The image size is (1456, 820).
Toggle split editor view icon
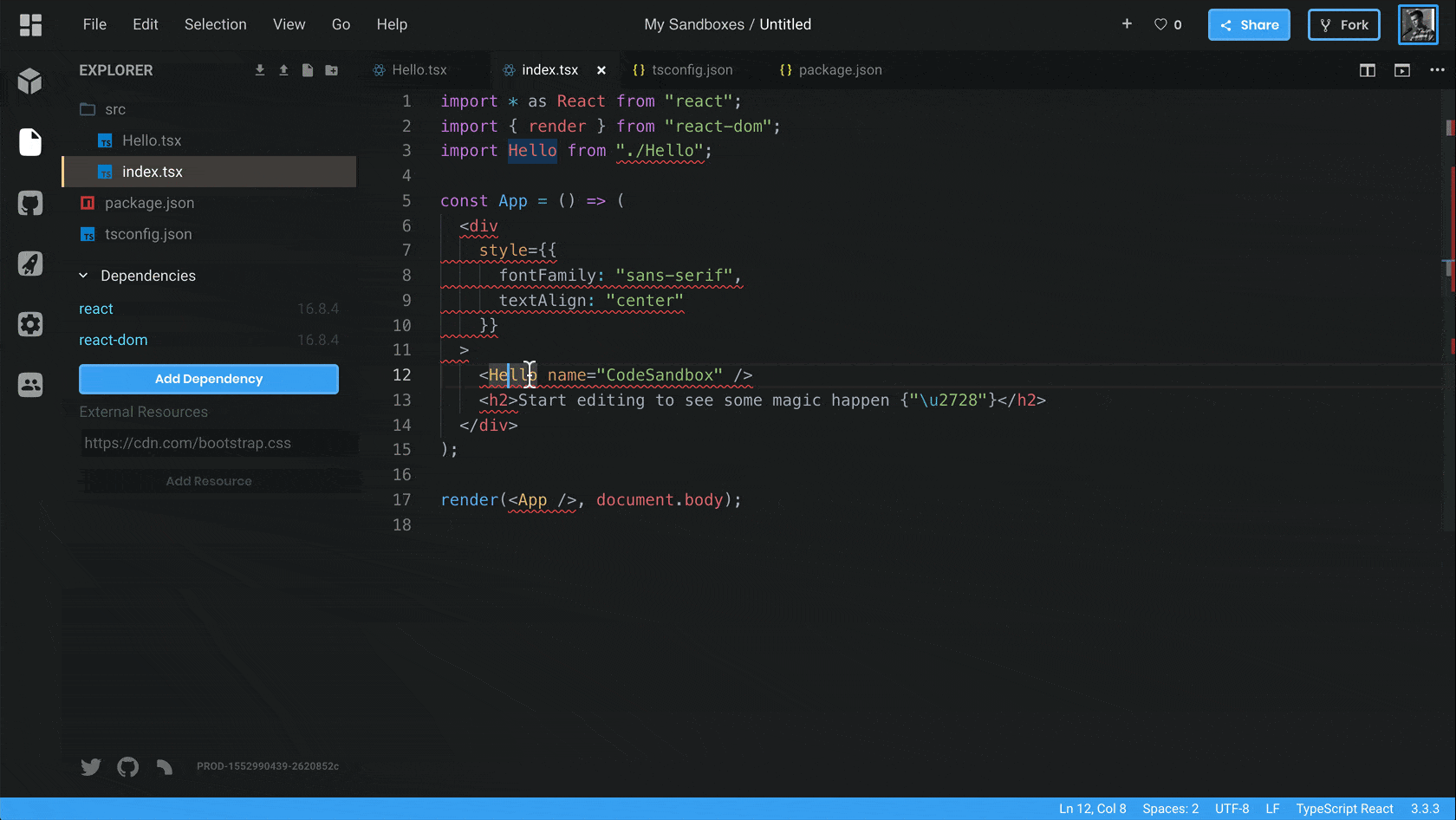[x=1367, y=70]
